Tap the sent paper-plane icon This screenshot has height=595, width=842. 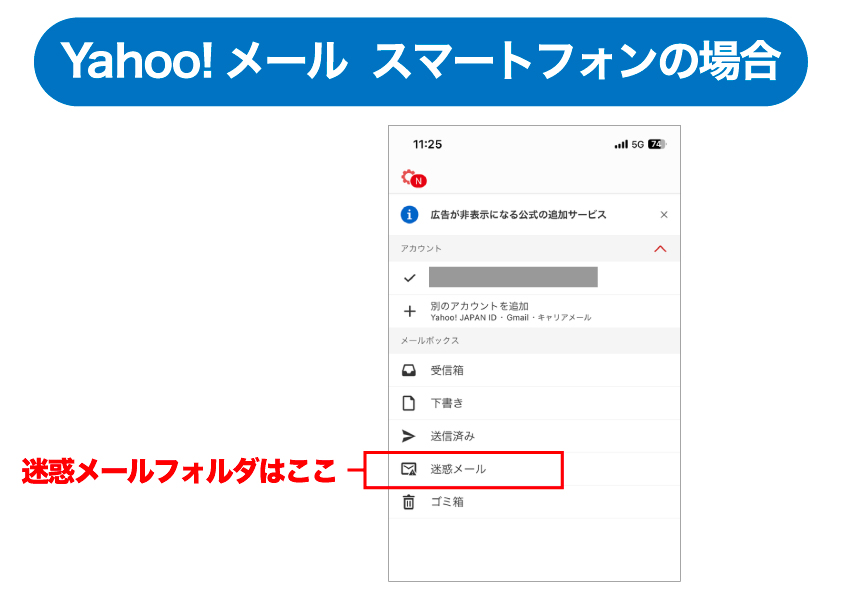click(x=409, y=436)
